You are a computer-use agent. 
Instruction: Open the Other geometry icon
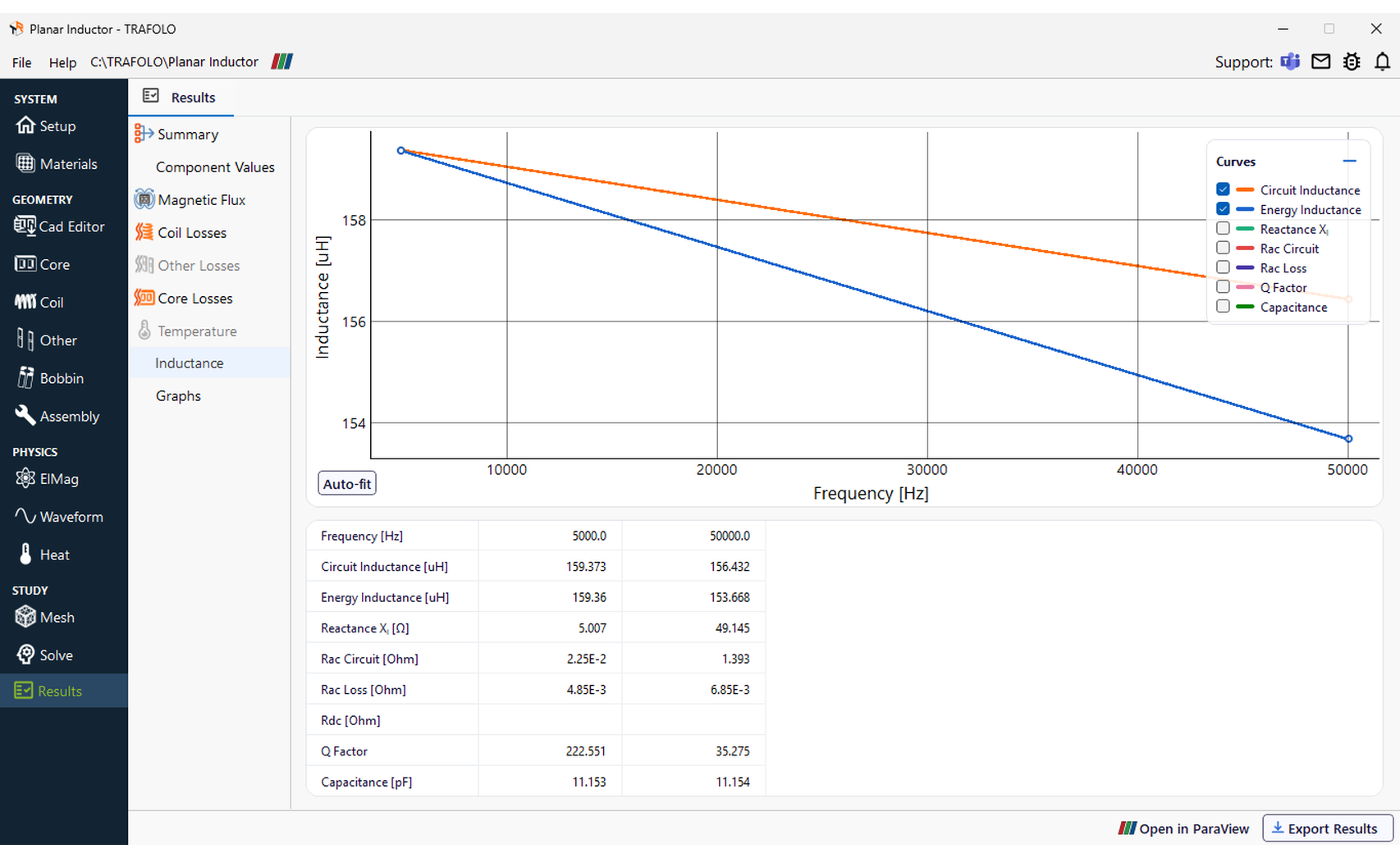click(25, 340)
